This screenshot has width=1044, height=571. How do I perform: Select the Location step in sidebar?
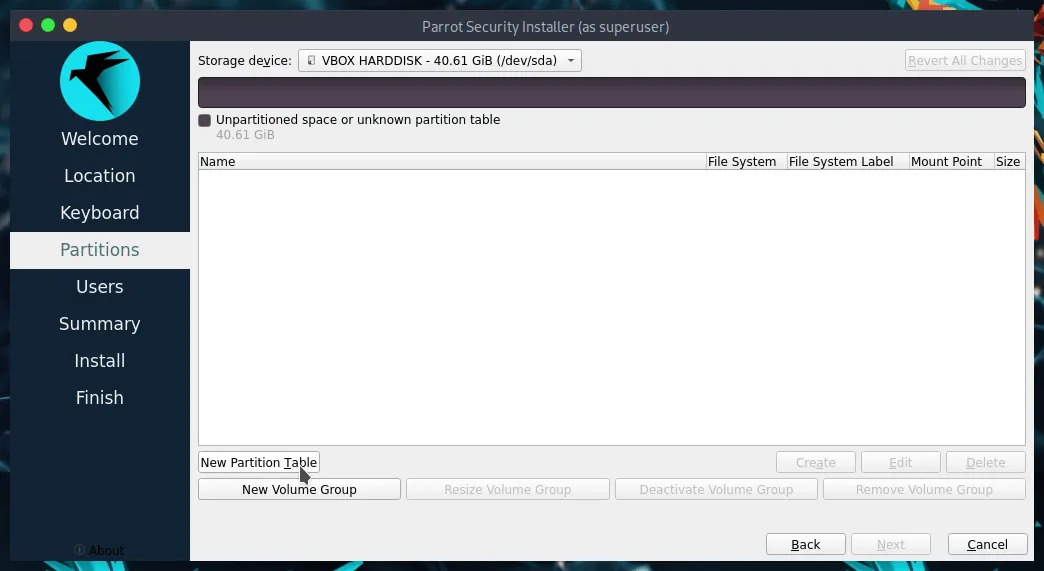100,176
